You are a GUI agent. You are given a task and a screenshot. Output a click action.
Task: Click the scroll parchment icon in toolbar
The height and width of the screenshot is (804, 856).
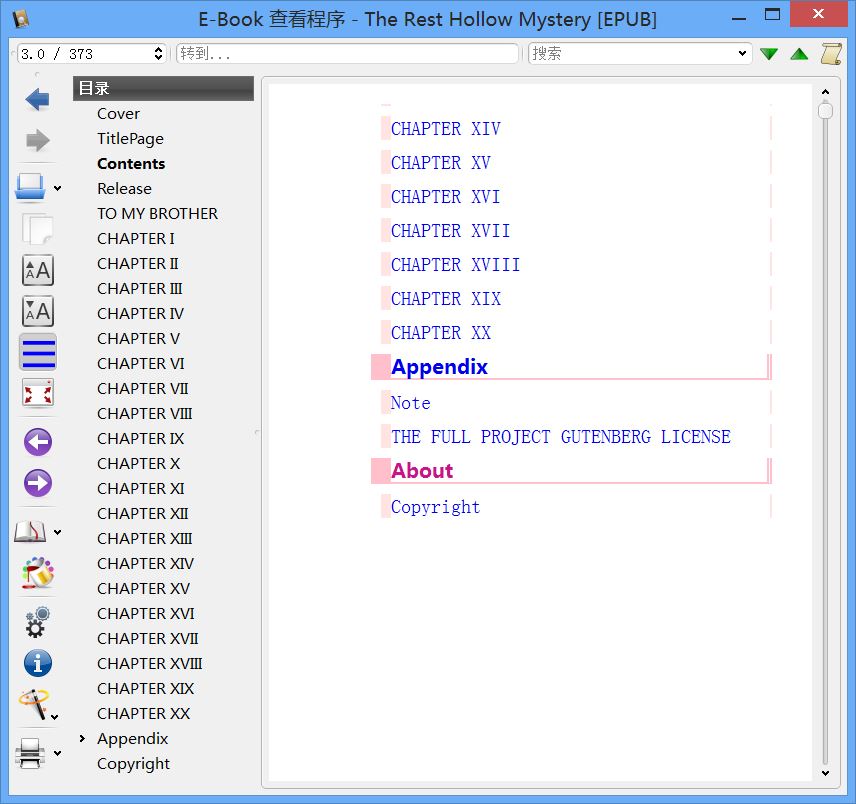click(831, 53)
